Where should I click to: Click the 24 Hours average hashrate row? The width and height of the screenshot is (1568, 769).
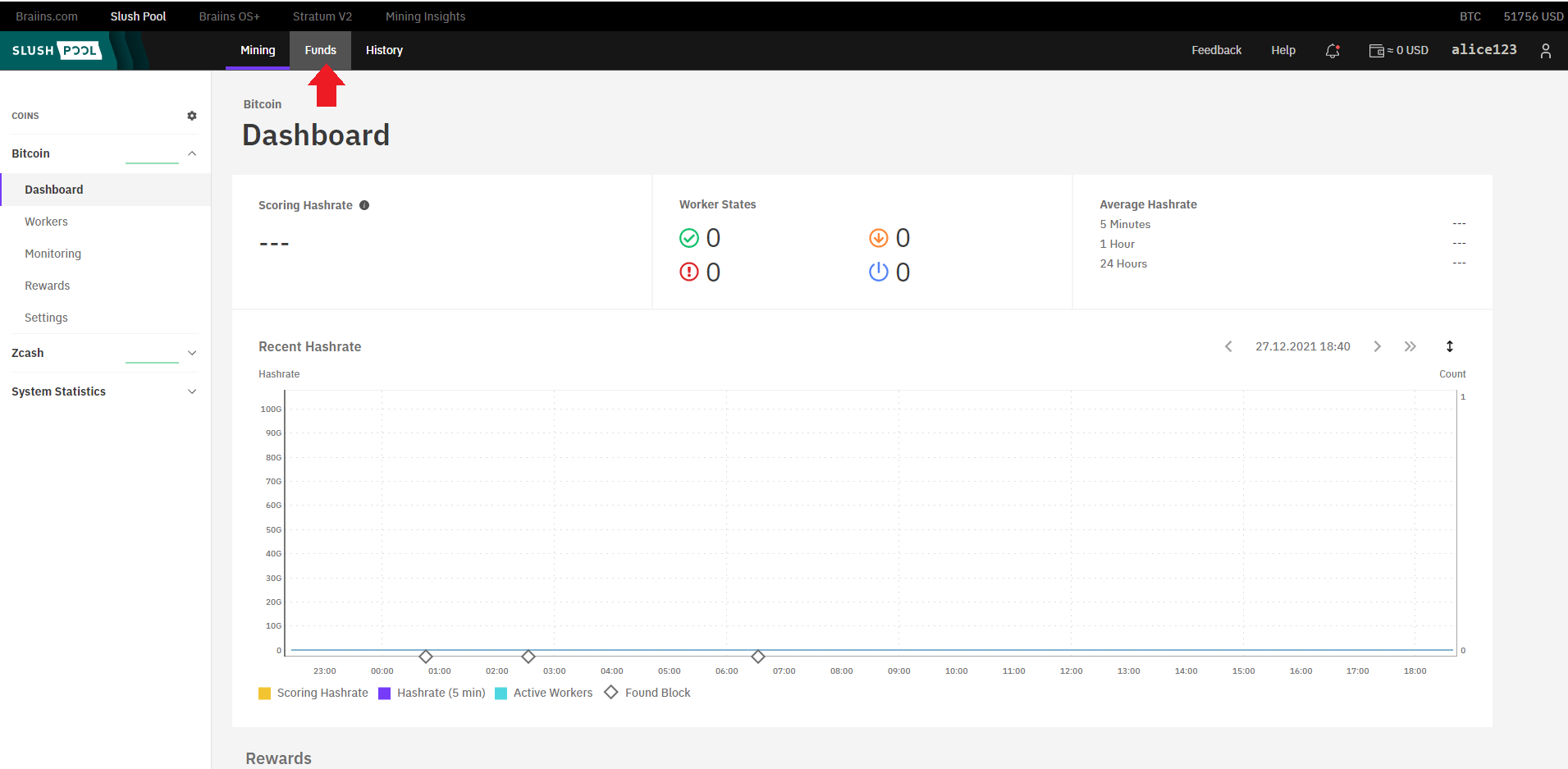coord(1282,263)
